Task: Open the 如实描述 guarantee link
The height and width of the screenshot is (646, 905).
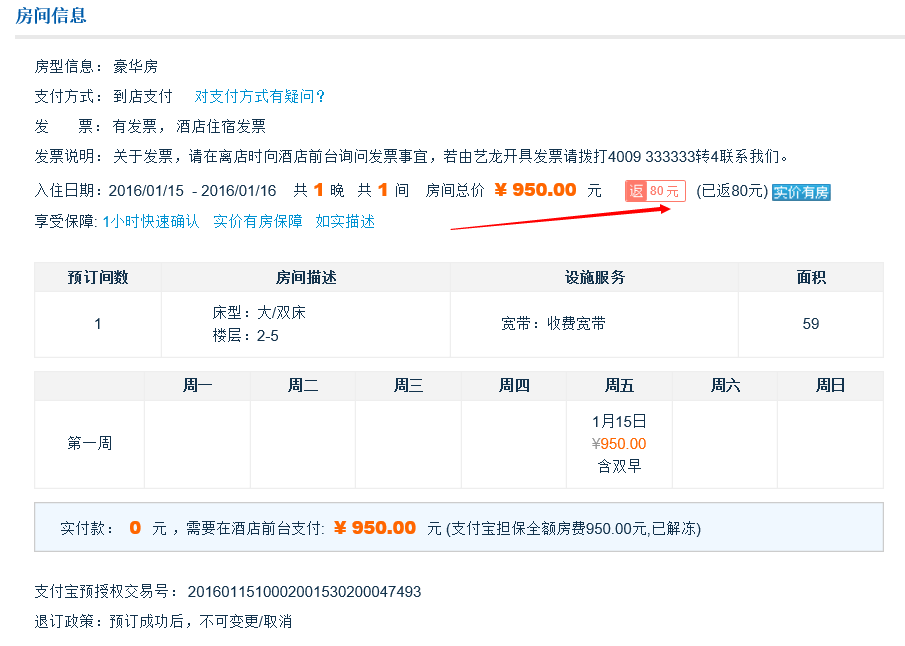Action: click(x=345, y=221)
